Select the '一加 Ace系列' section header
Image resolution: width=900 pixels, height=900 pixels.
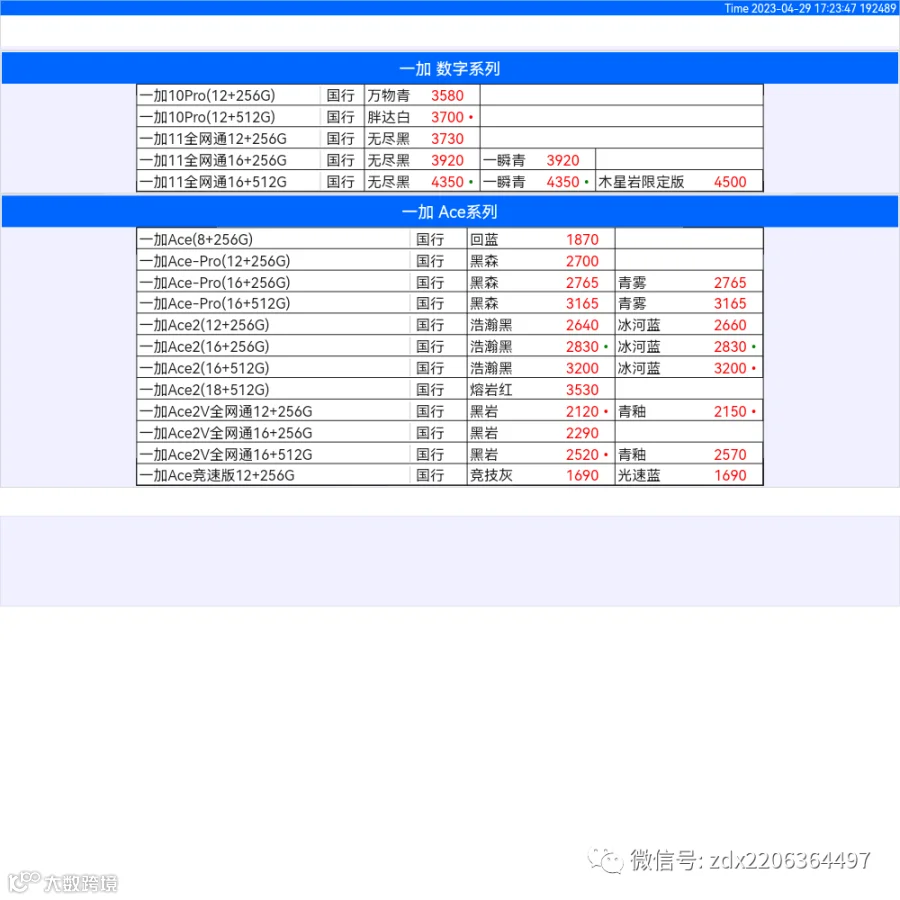tap(450, 212)
